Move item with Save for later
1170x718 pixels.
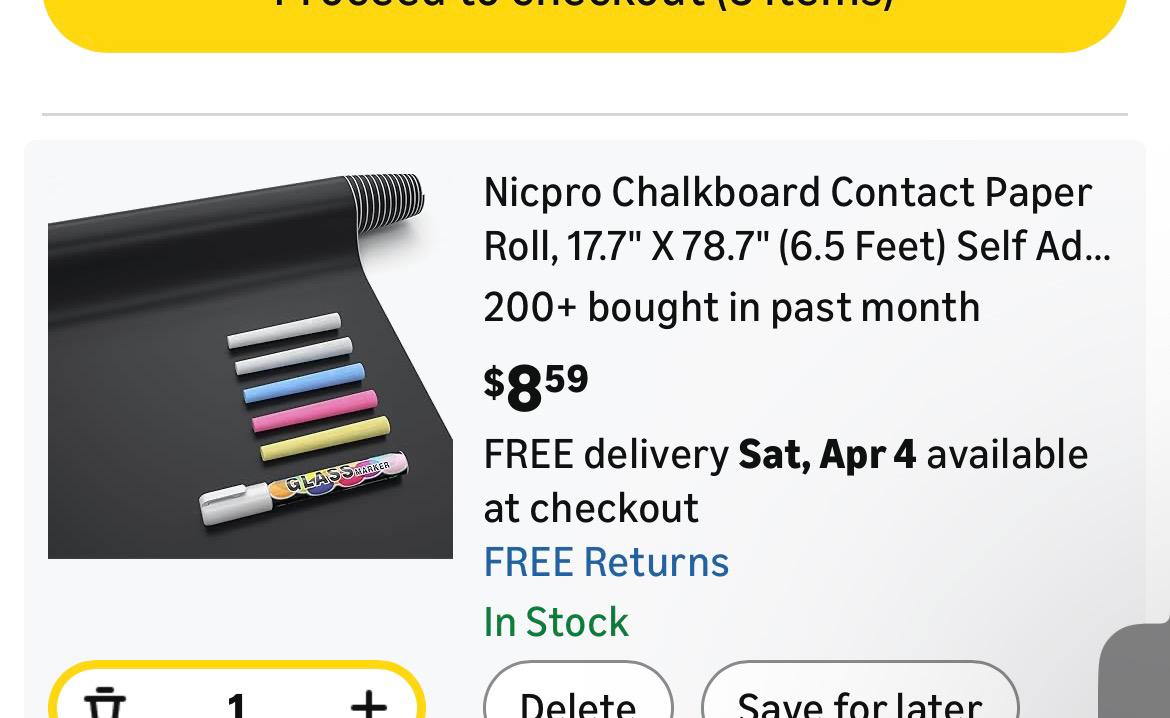pos(860,701)
